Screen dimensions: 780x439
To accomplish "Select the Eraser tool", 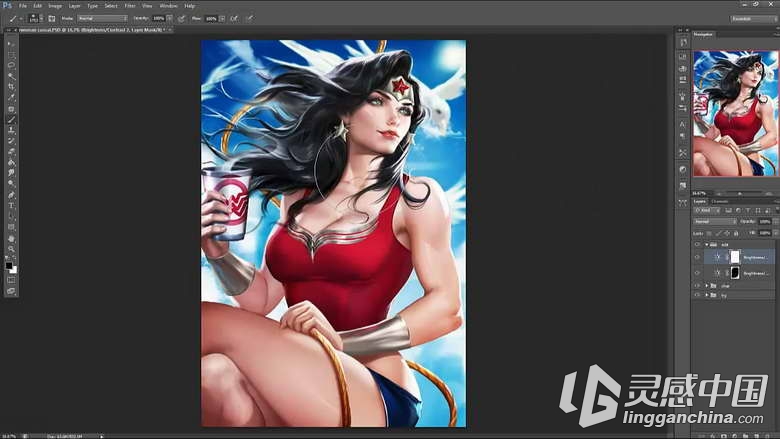I will point(11,152).
